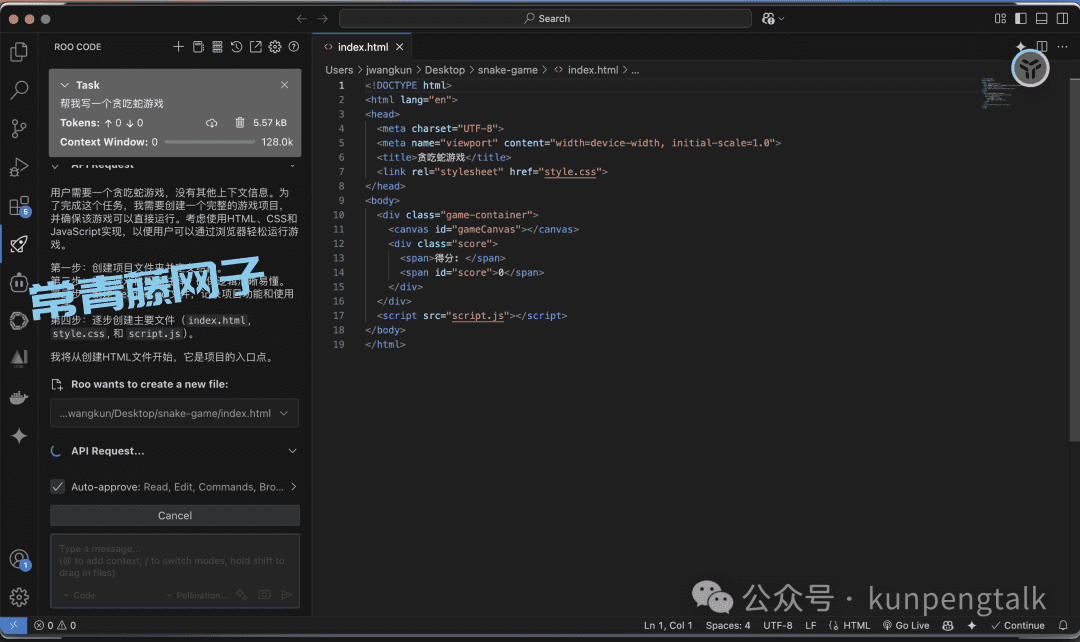Click the send message arrow
The height and width of the screenshot is (642, 1080).
point(286,594)
